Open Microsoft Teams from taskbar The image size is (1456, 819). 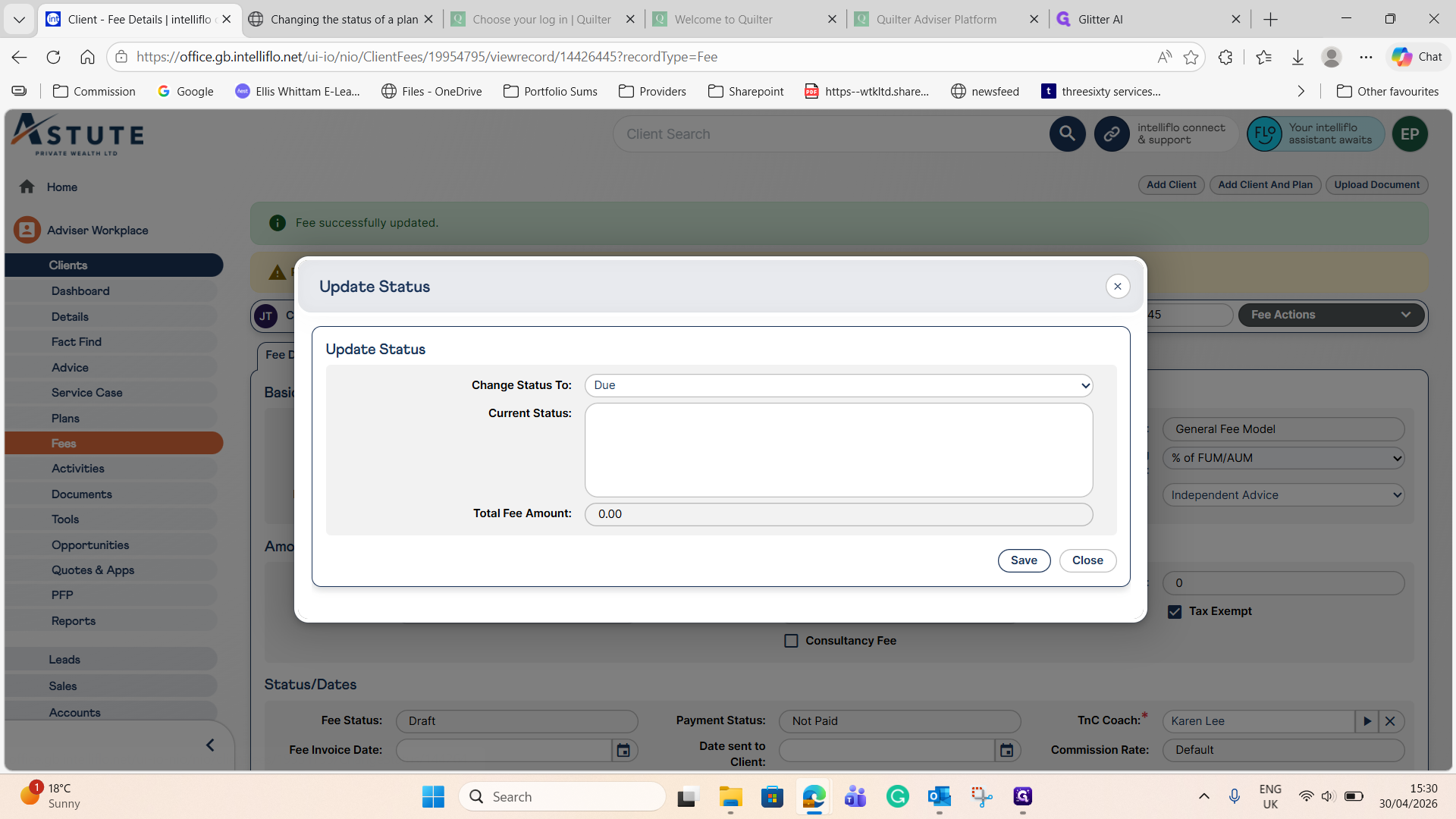pos(855,796)
